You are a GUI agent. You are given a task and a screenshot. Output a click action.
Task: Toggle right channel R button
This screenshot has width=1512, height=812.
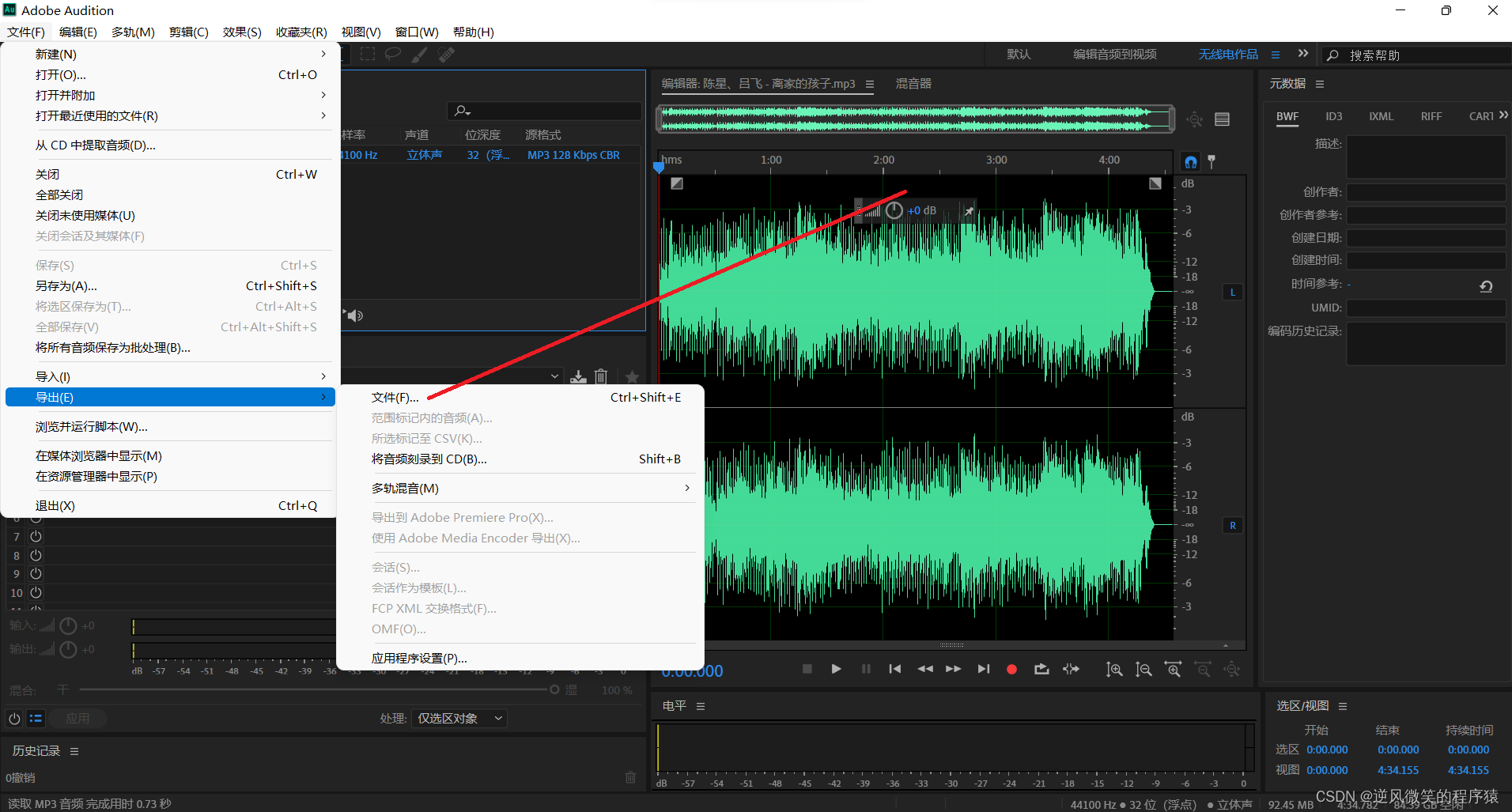[1232, 525]
